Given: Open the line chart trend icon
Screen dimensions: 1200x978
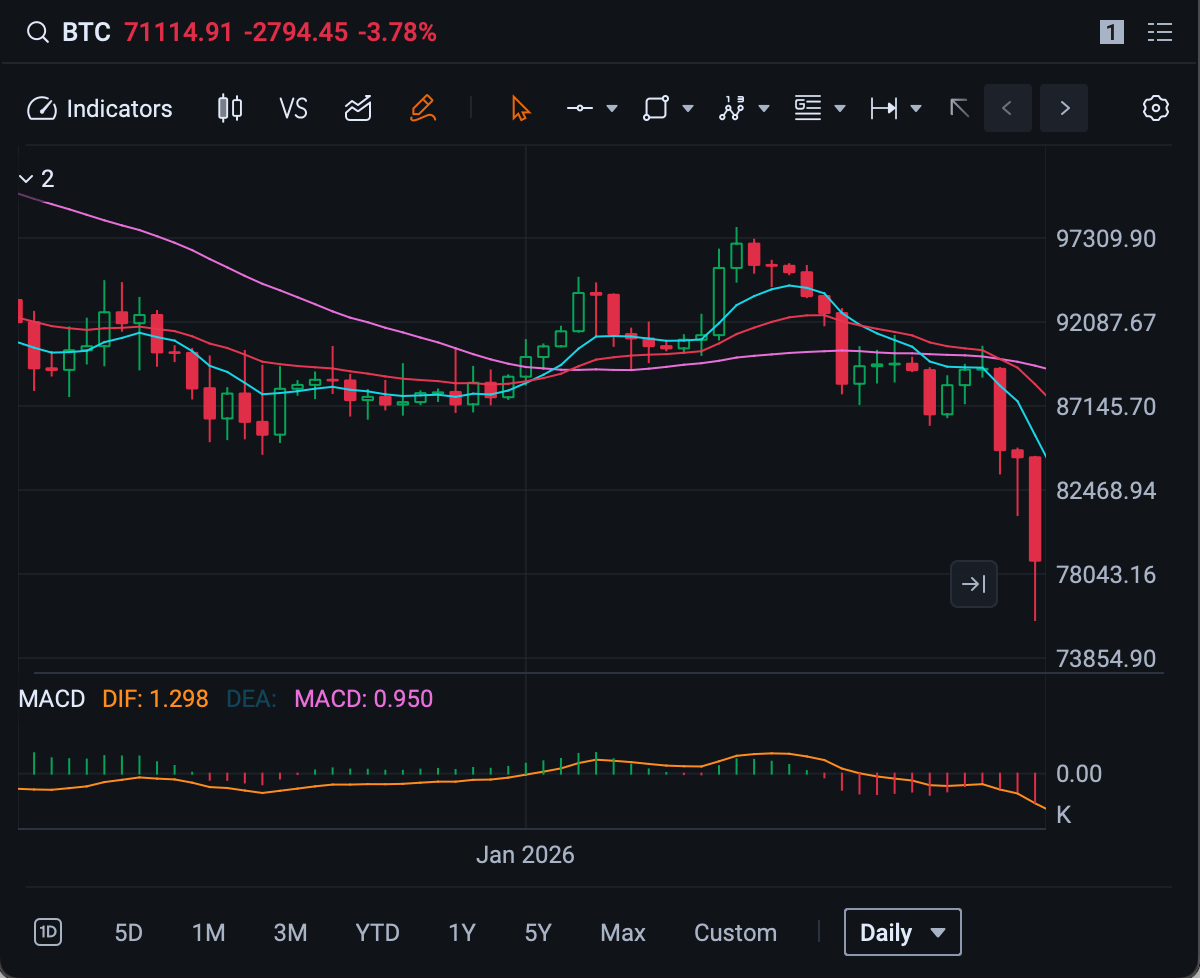Looking at the screenshot, I should (358, 109).
